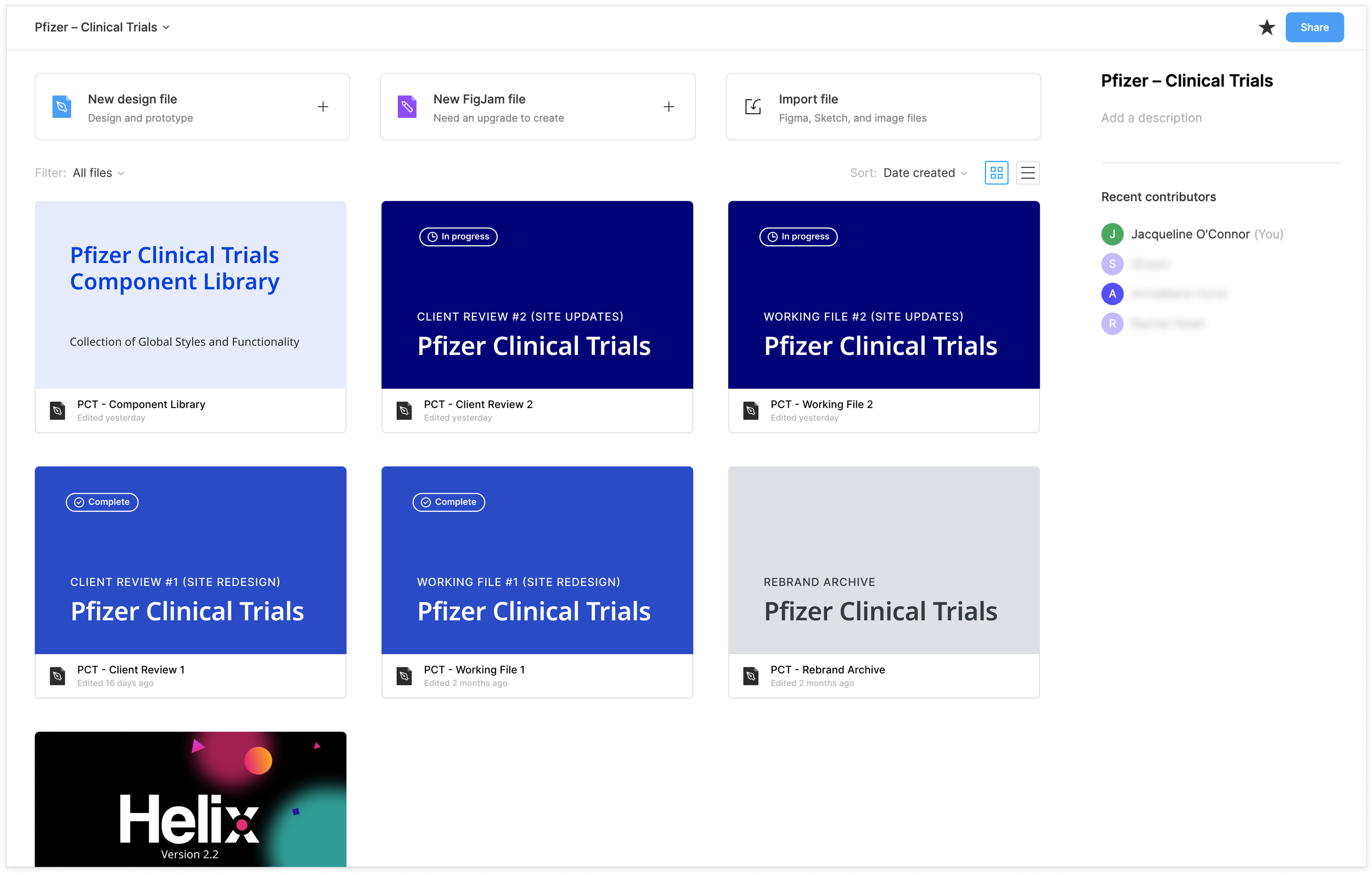Image resolution: width=1372 pixels, height=875 pixels.
Task: Click the Share button
Action: point(1314,27)
